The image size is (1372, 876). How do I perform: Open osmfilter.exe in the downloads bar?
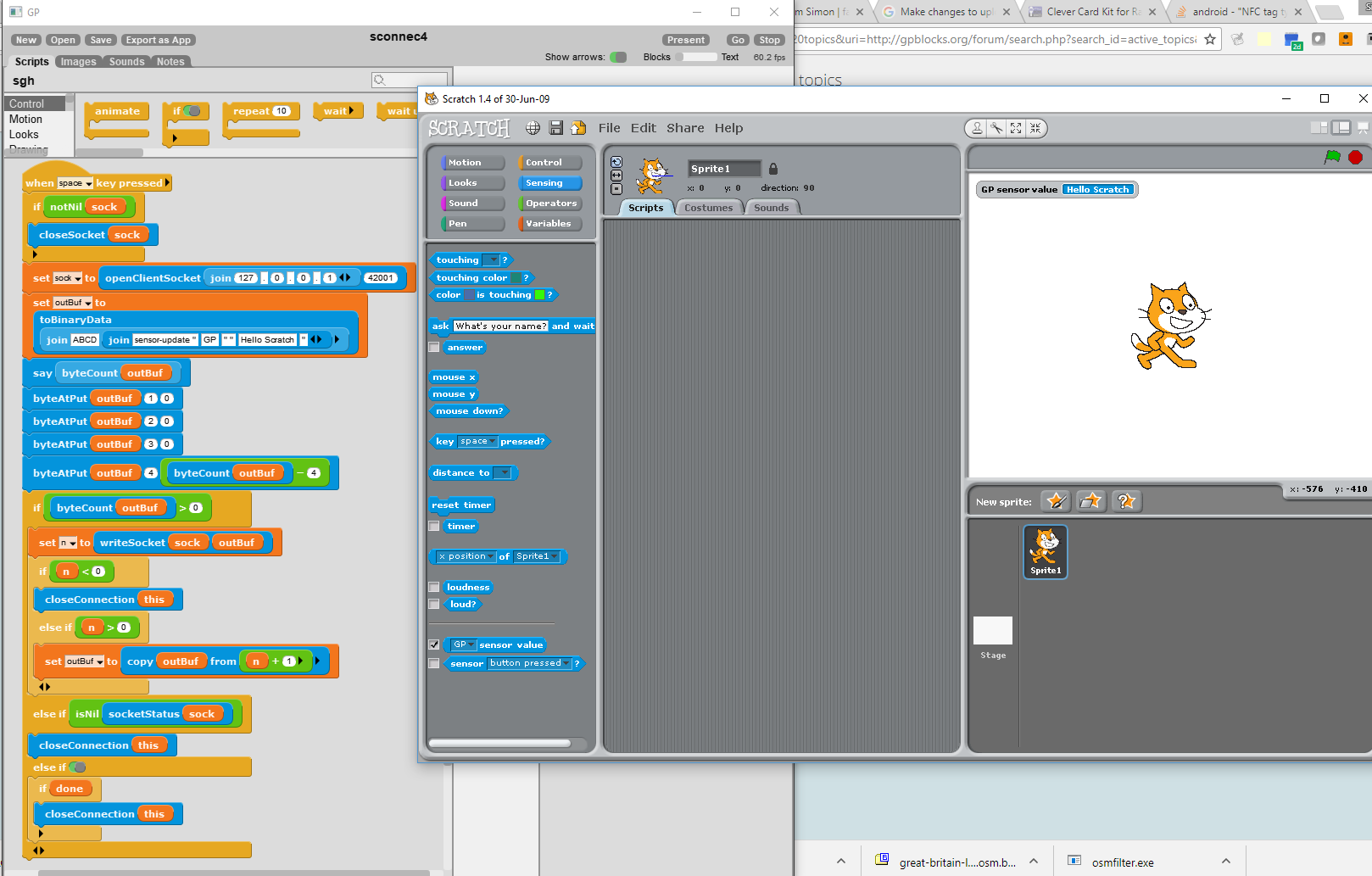coord(1123,862)
